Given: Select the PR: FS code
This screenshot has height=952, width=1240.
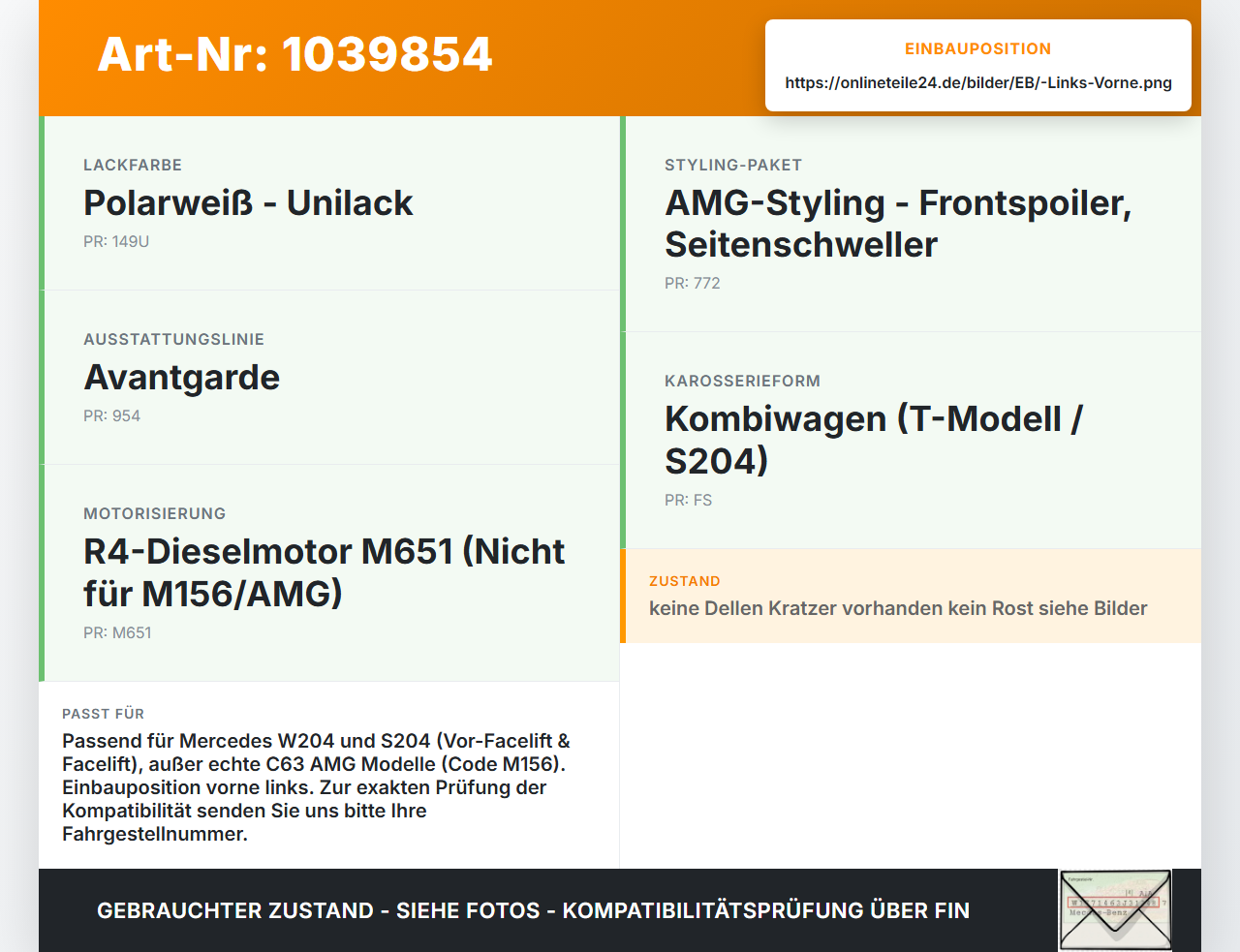Looking at the screenshot, I should [688, 500].
